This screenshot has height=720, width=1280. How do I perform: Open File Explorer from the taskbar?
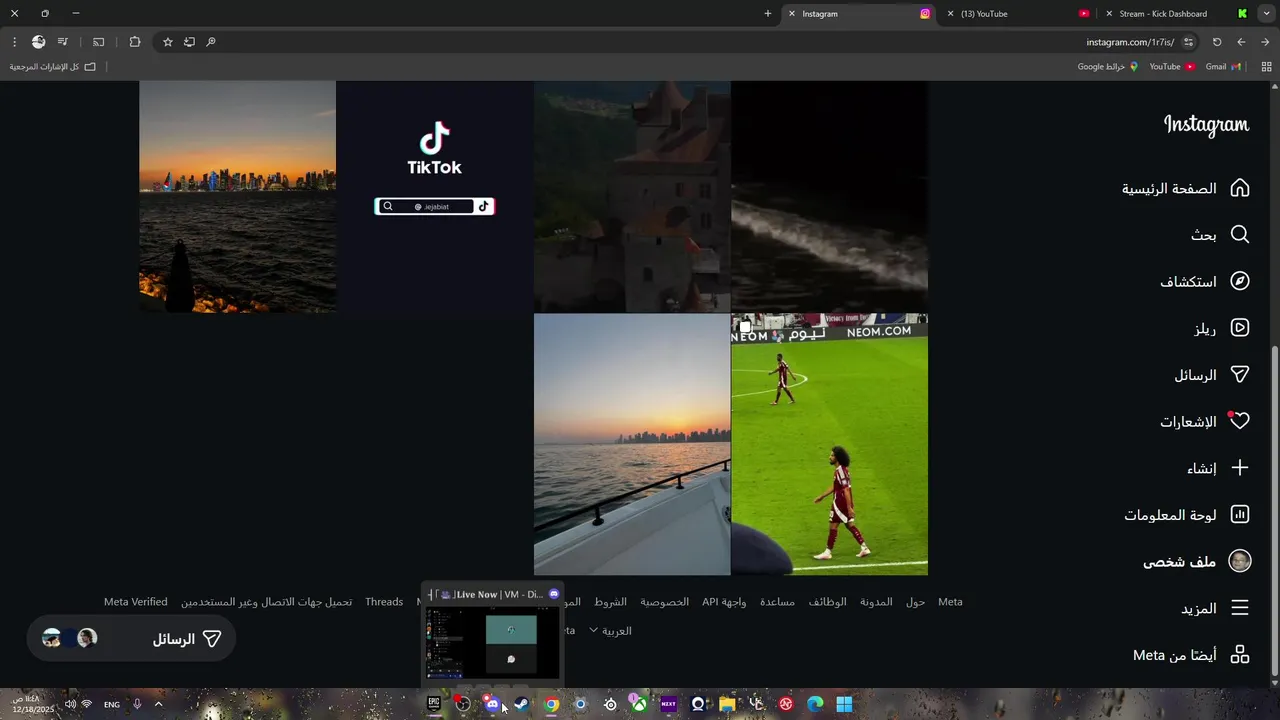(x=727, y=704)
